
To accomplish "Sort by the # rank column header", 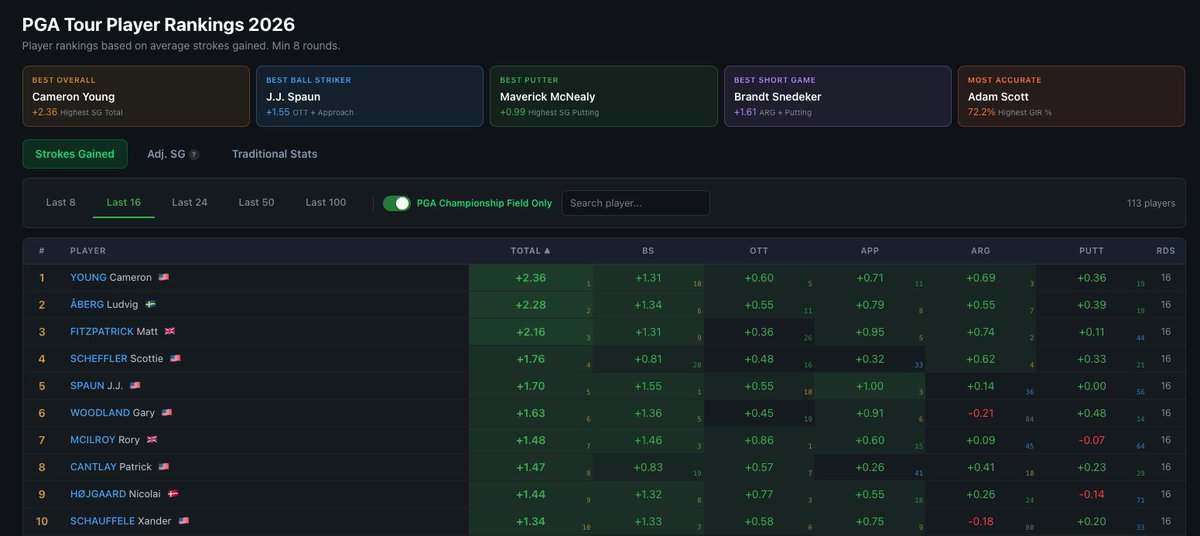I will [42, 251].
